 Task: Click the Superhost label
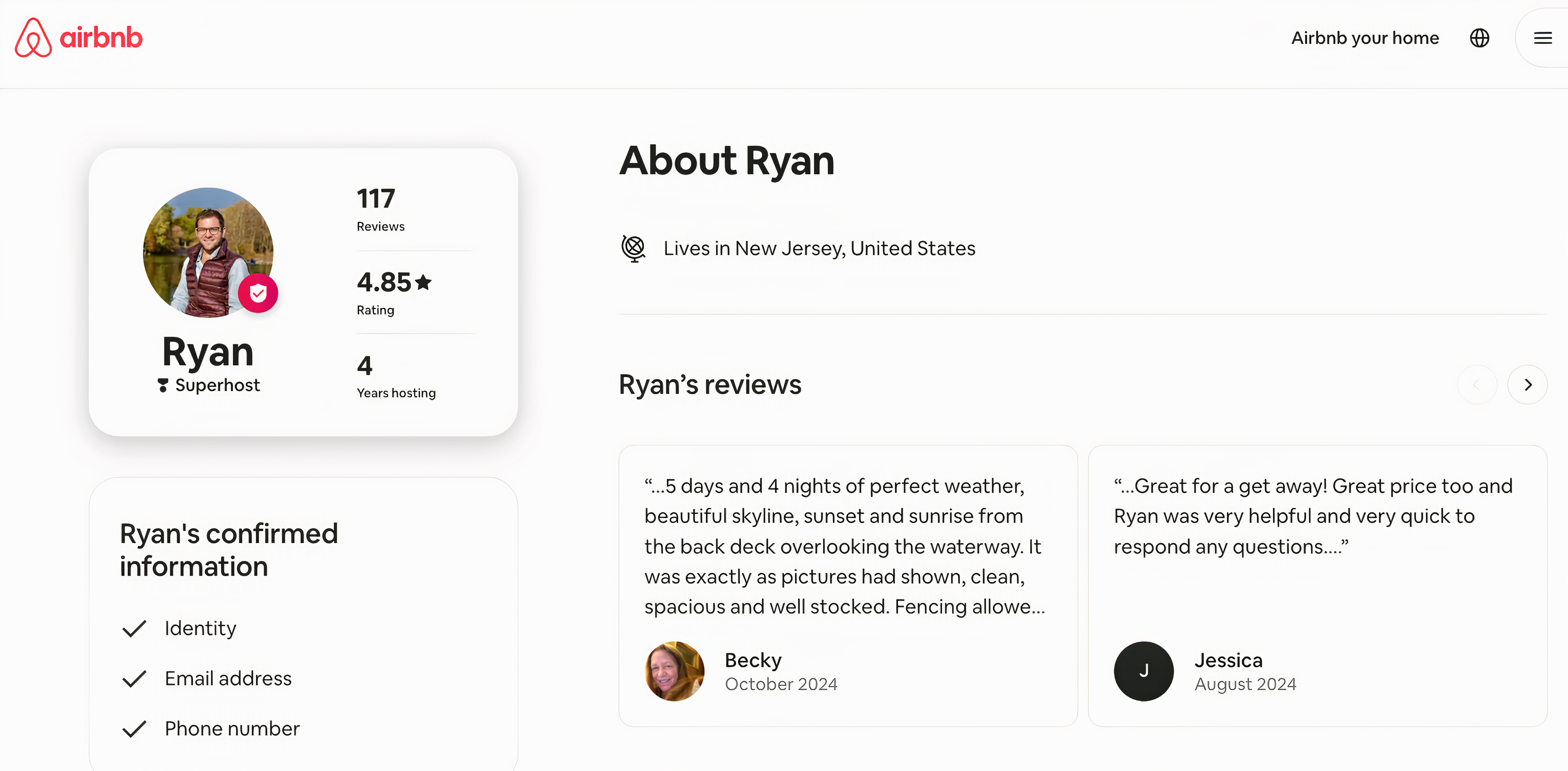(x=217, y=385)
